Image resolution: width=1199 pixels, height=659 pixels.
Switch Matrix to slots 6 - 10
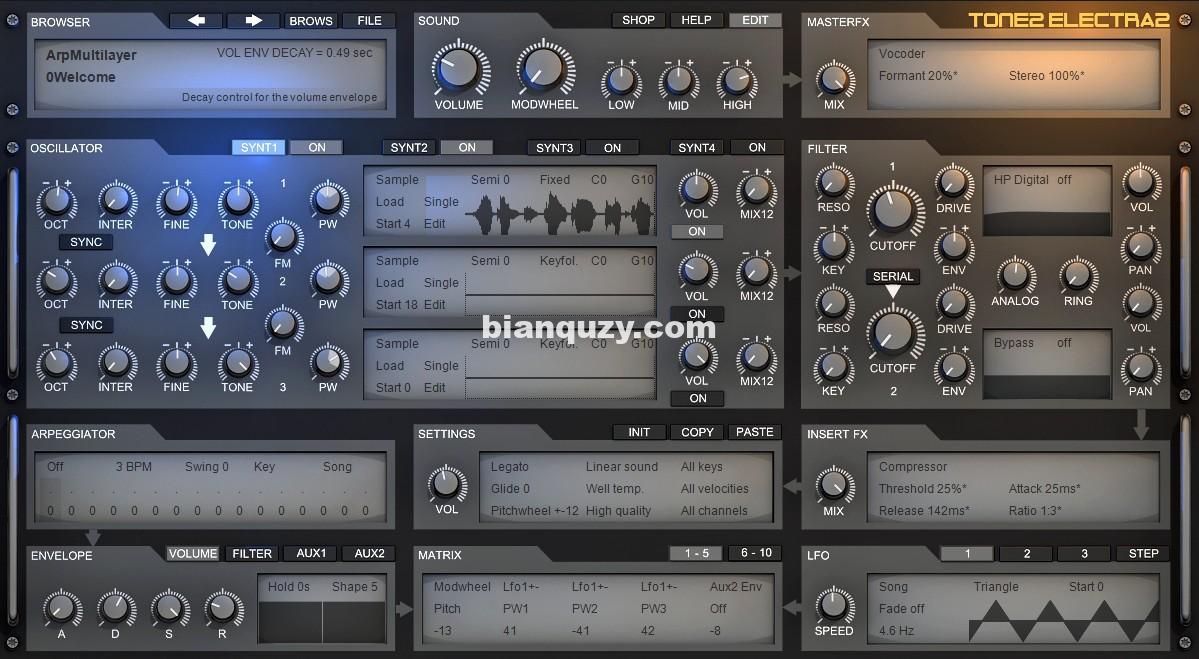click(x=755, y=553)
